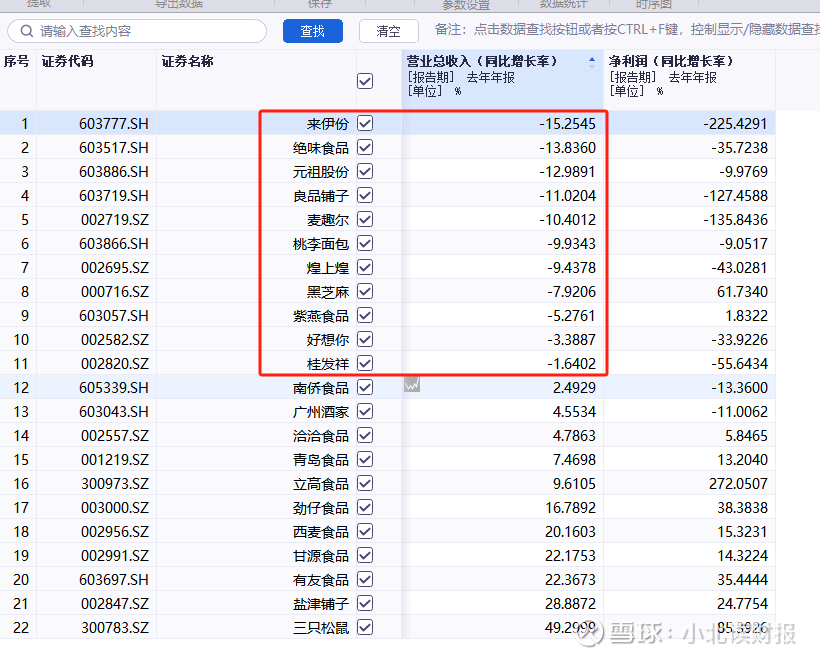820x659 pixels.
Task: Click the code cell 603886.SH
Action: 113,172
